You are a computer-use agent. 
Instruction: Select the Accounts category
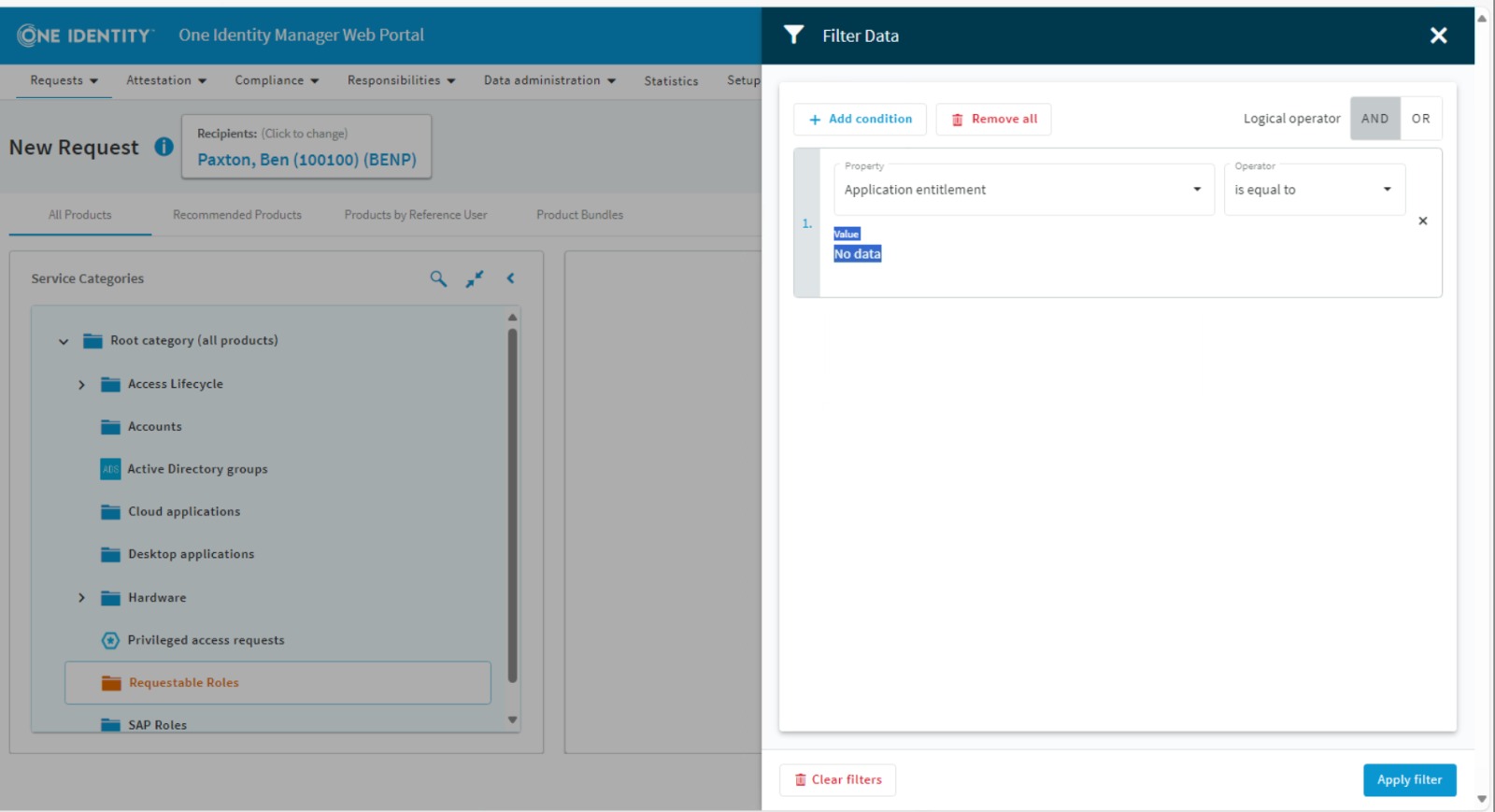(x=155, y=427)
